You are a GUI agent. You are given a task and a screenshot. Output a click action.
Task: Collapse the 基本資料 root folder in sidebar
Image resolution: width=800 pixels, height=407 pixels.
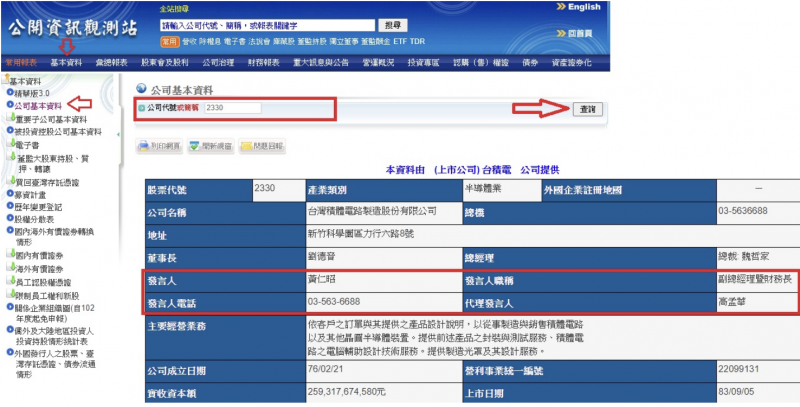(x=6, y=80)
